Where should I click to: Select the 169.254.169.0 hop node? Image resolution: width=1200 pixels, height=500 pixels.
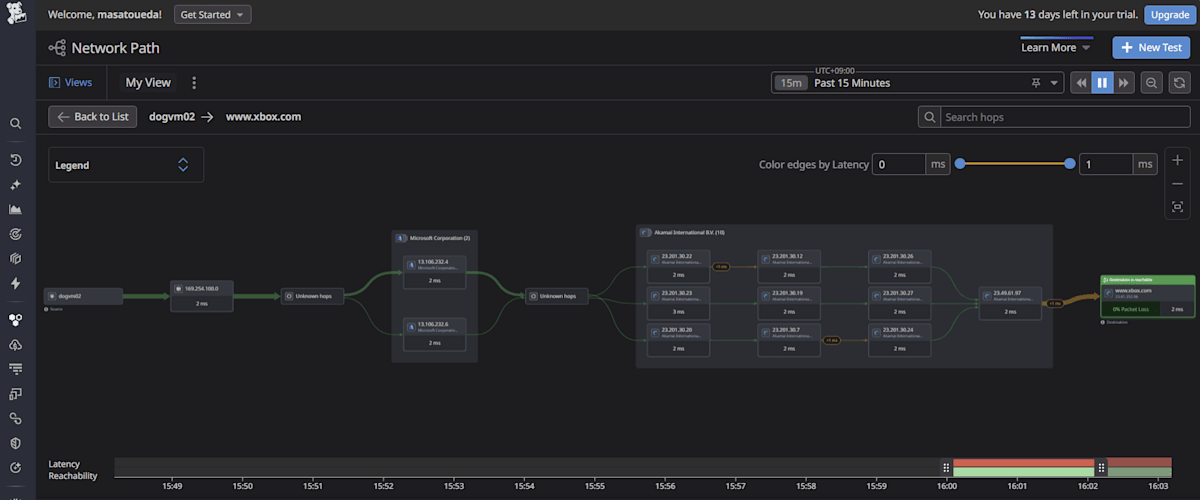point(201,296)
